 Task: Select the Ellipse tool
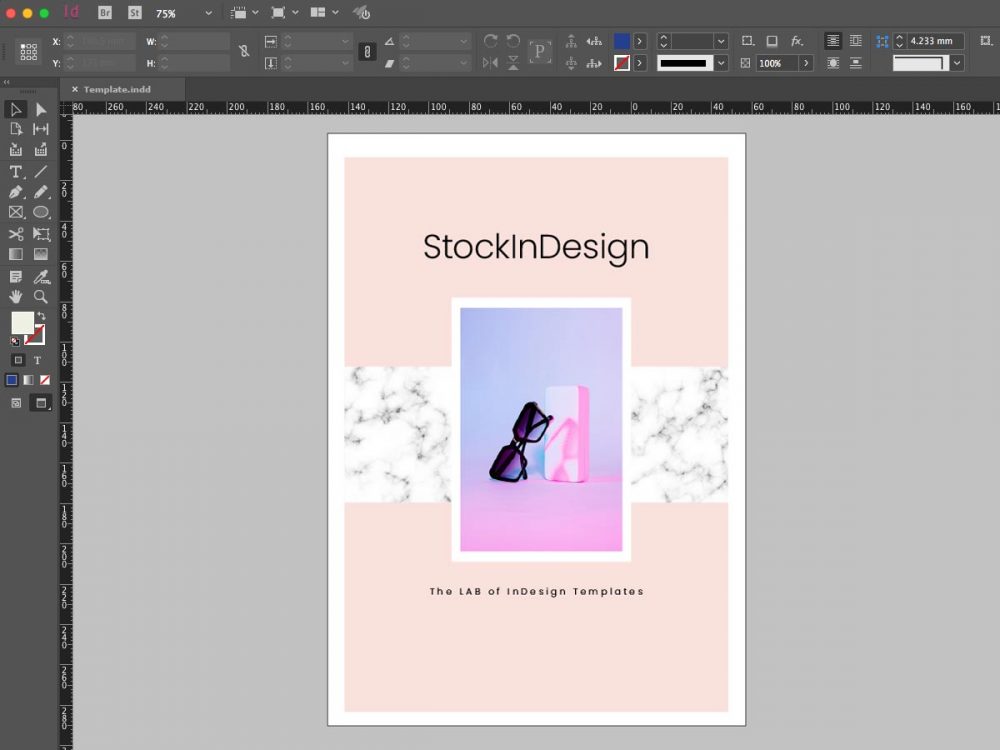tap(41, 212)
